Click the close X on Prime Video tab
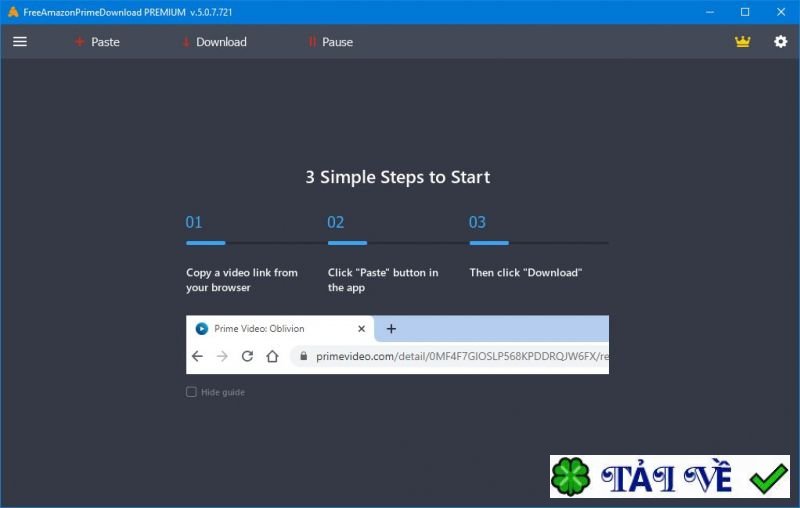800x508 pixels. pos(361,329)
